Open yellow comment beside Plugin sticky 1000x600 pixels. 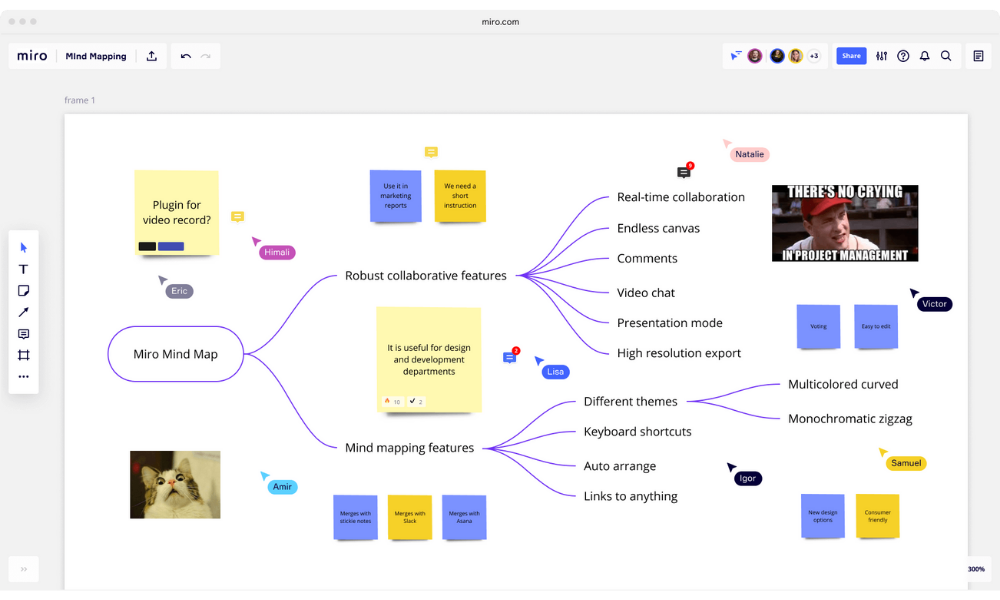pos(237,217)
